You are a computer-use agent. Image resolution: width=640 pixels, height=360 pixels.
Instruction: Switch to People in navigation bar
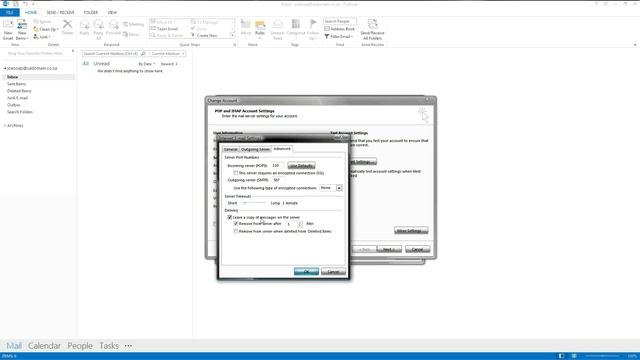pyautogui.click(x=80, y=346)
